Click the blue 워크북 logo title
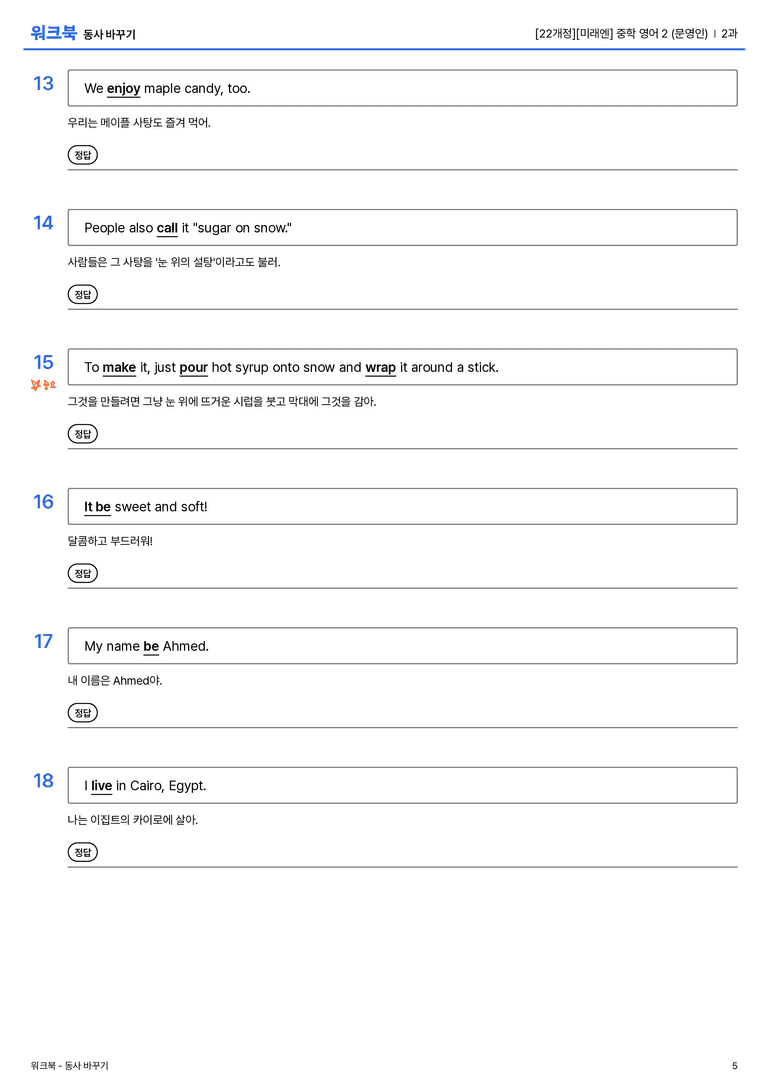The height and width of the screenshot is (1087, 768). 53,33
